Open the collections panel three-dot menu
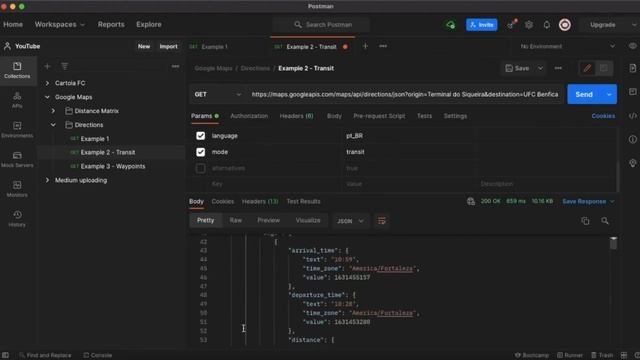 click(175, 66)
